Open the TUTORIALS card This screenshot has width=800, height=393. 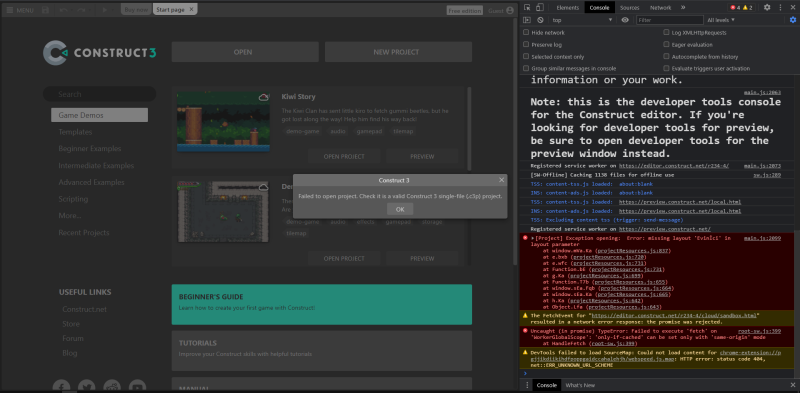321,351
